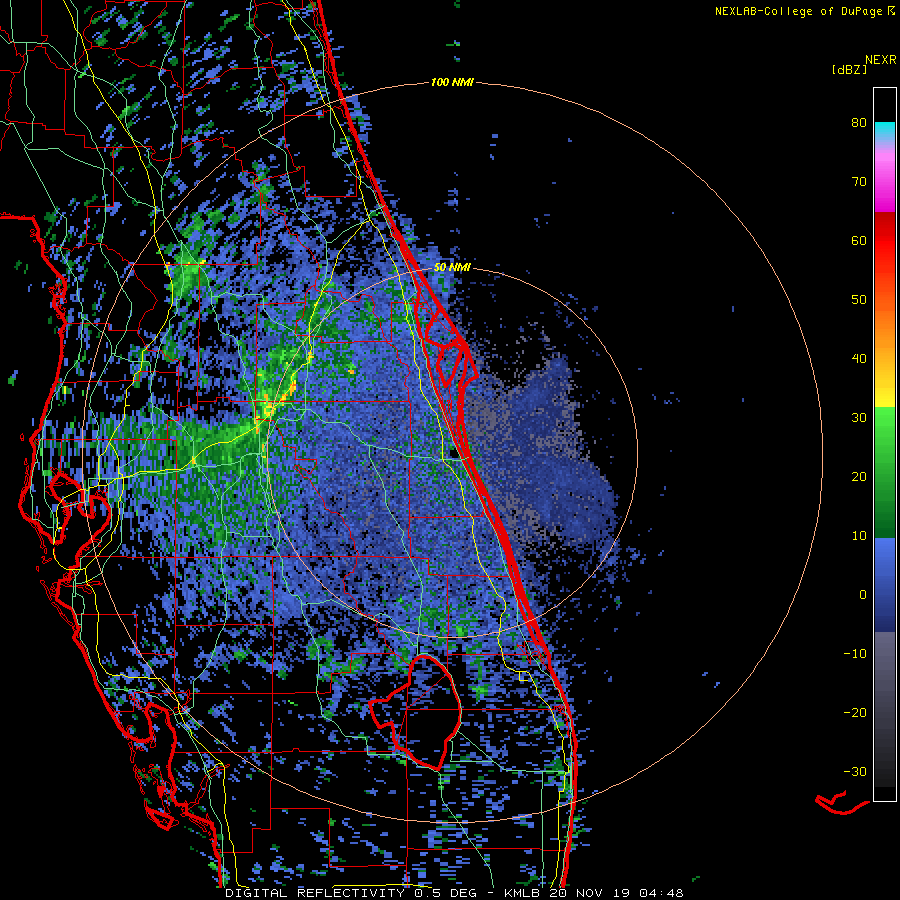900x900 pixels.
Task: Click the 20 dBZ scale value
Action: [x=859, y=476]
